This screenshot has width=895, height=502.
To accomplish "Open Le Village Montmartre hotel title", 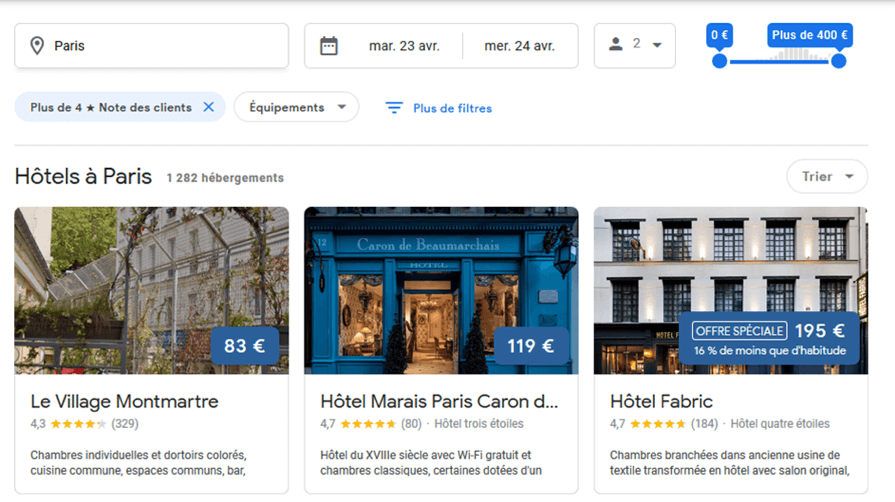I will pyautogui.click(x=124, y=401).
